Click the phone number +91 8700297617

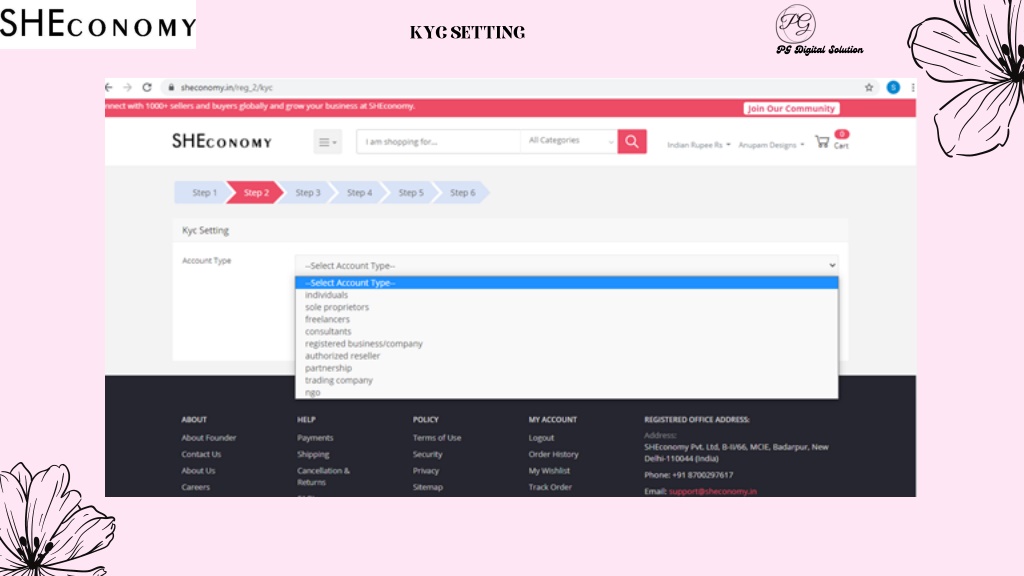point(703,475)
